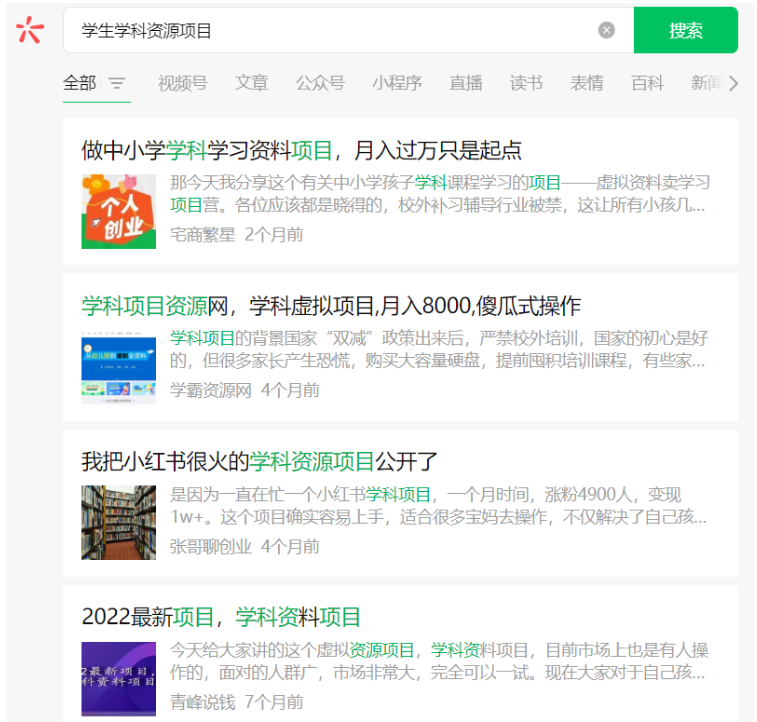Switch to the 文章 tab
This screenshot has height=722, width=757.
251,83
